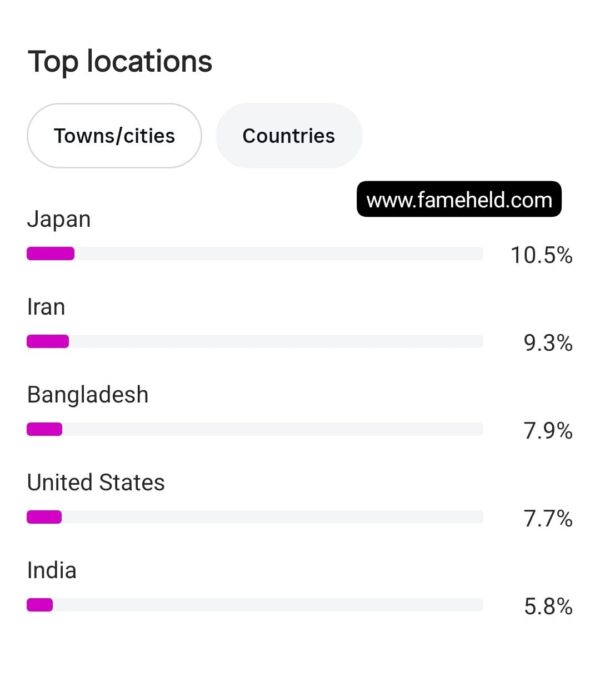Select the United States country label
Screen dimensions: 600x681
pos(96,483)
